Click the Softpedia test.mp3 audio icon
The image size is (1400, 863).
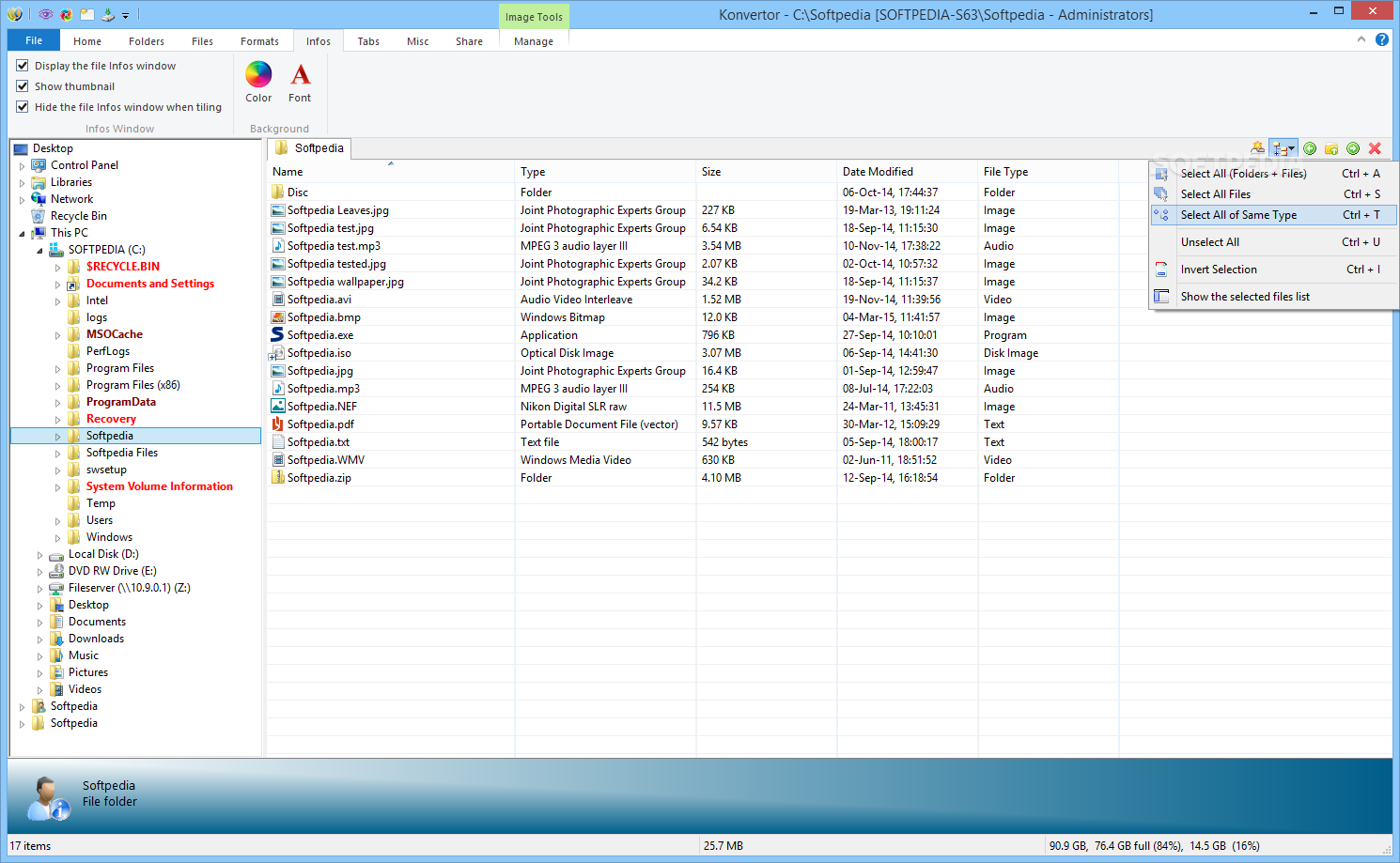(x=278, y=245)
